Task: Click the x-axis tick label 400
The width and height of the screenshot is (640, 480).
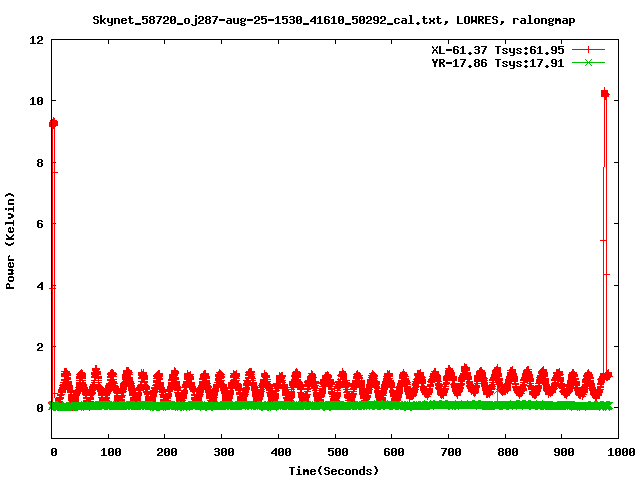Action: [280, 452]
